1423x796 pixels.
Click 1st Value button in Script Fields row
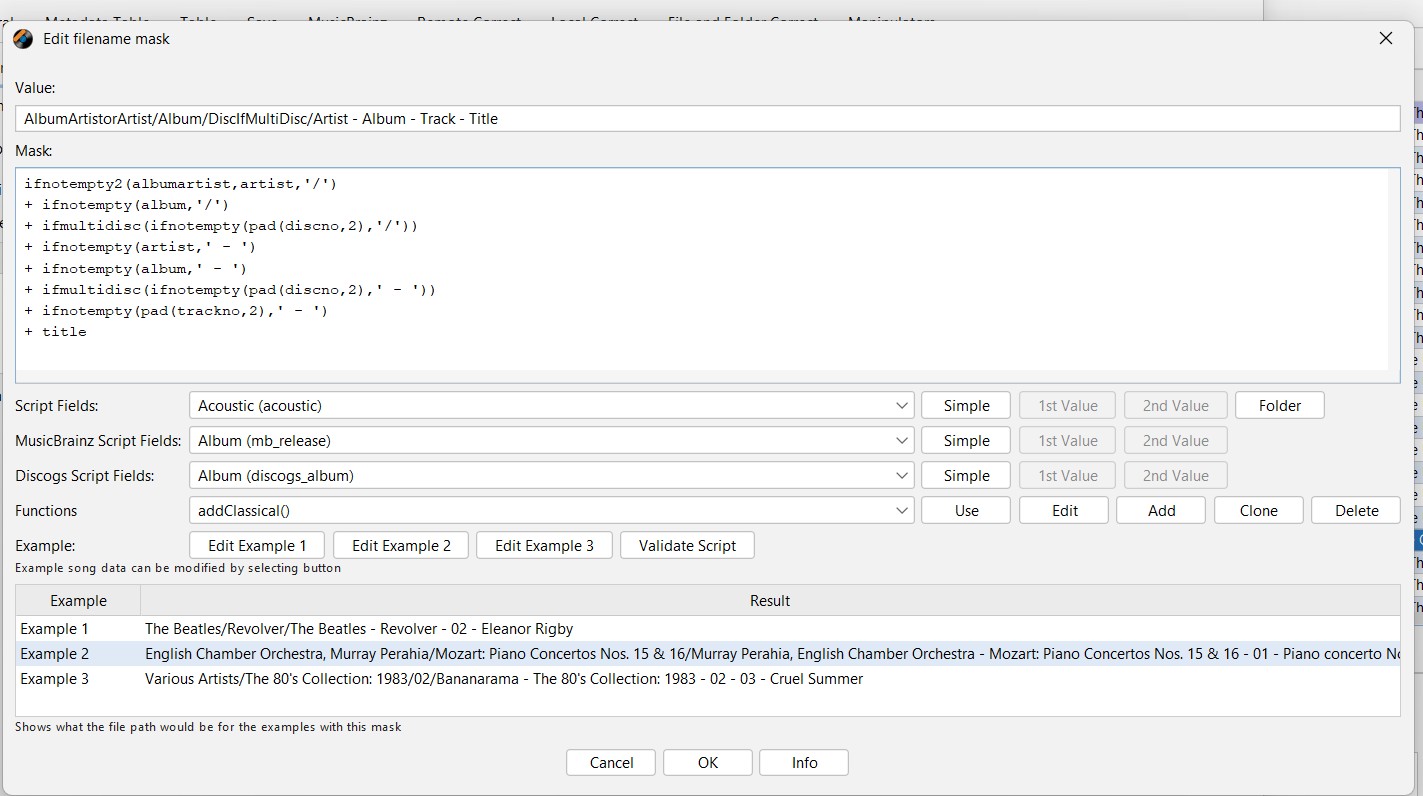(1068, 405)
